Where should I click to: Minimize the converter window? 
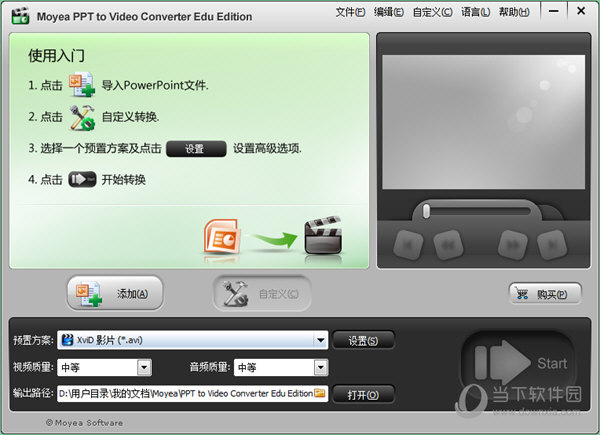(553, 11)
